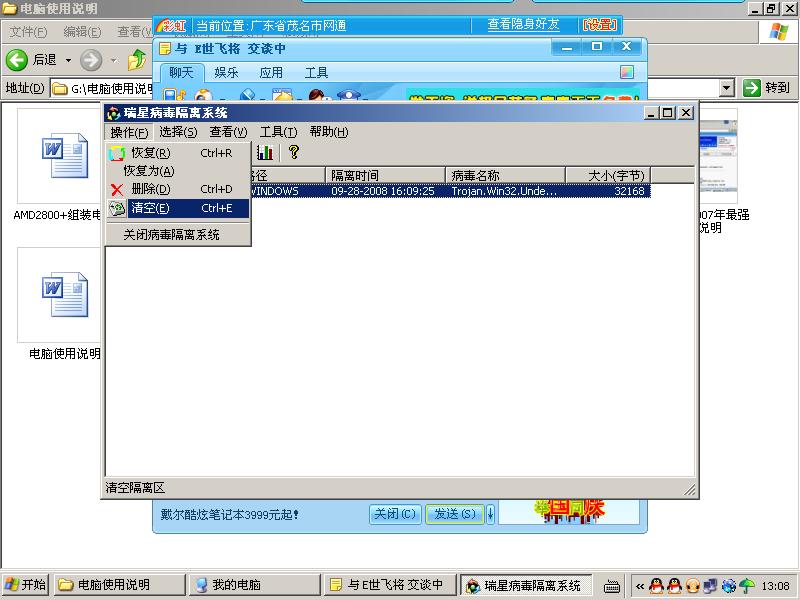
Task: Click the skin color icon in chat window
Action: tap(627, 72)
